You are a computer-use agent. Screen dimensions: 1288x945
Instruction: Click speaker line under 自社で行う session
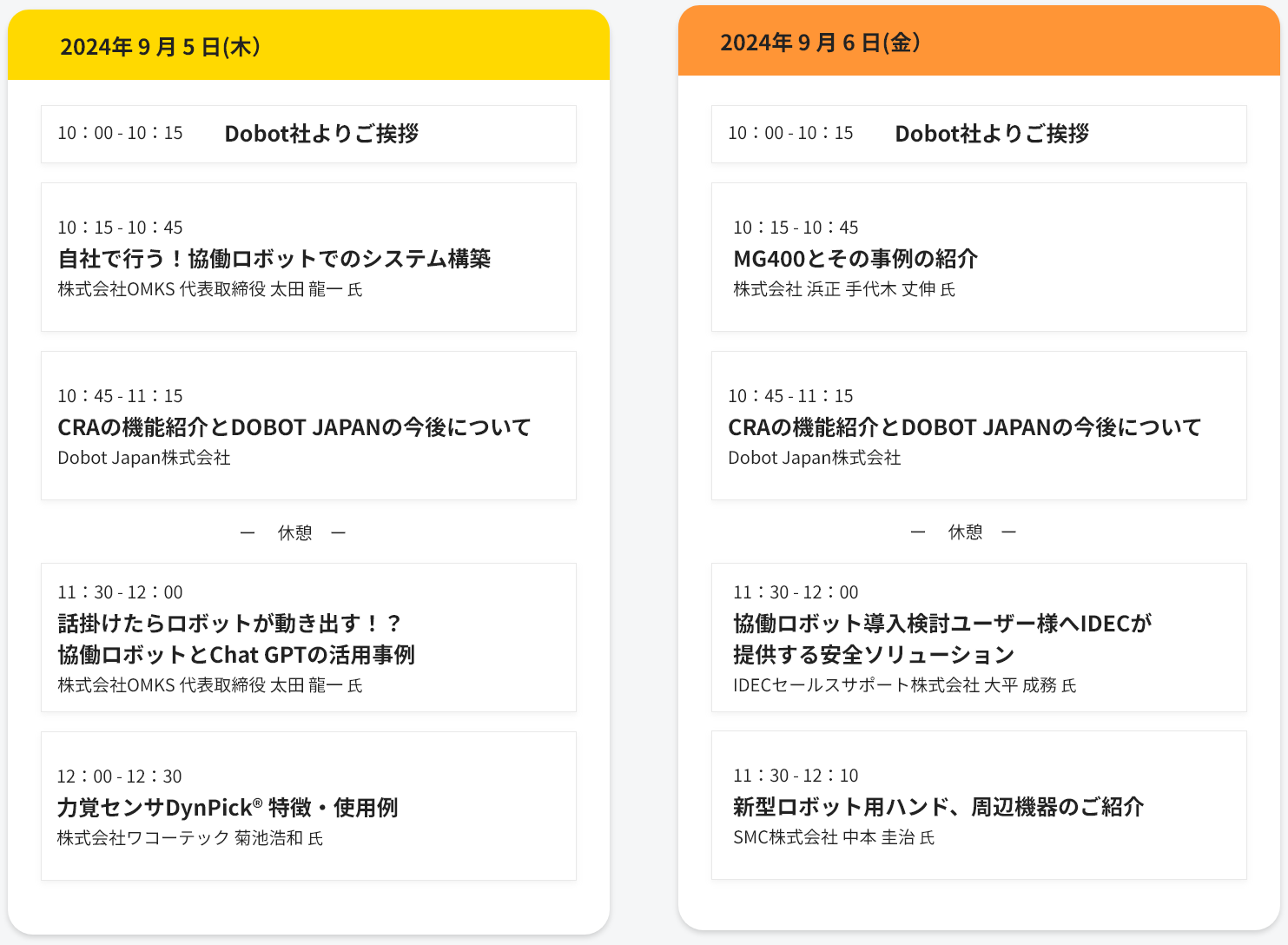coord(210,289)
